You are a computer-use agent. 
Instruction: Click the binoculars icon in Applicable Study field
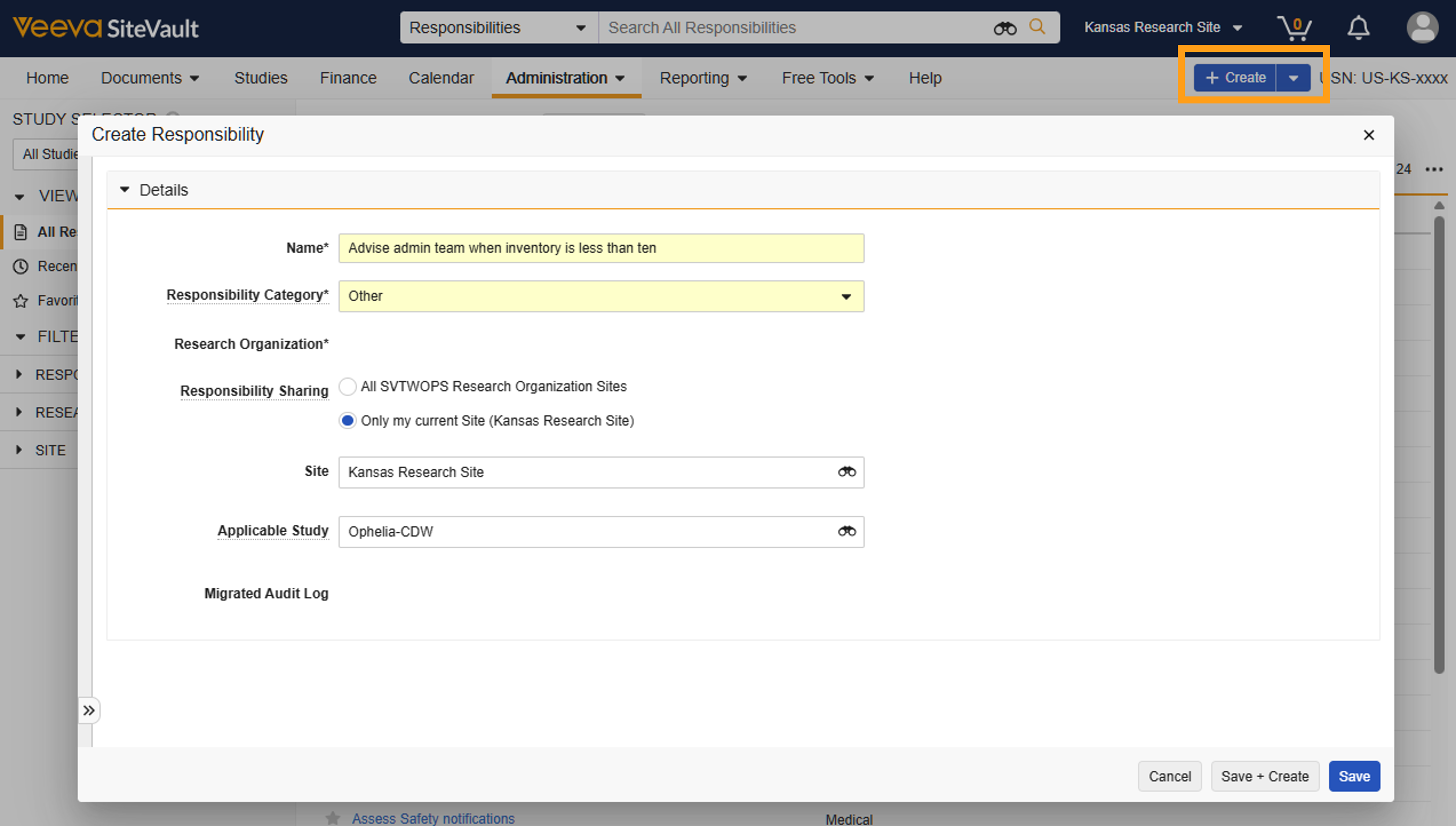846,532
